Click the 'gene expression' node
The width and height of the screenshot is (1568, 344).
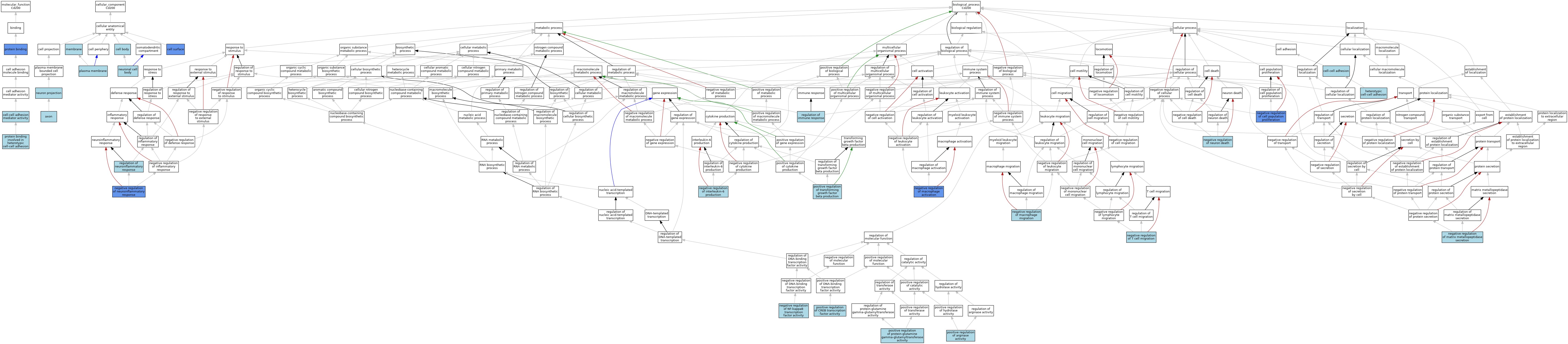(665, 93)
